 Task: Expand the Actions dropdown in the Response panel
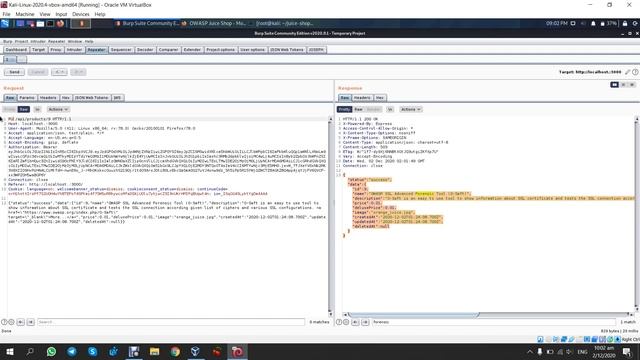coord(411,109)
